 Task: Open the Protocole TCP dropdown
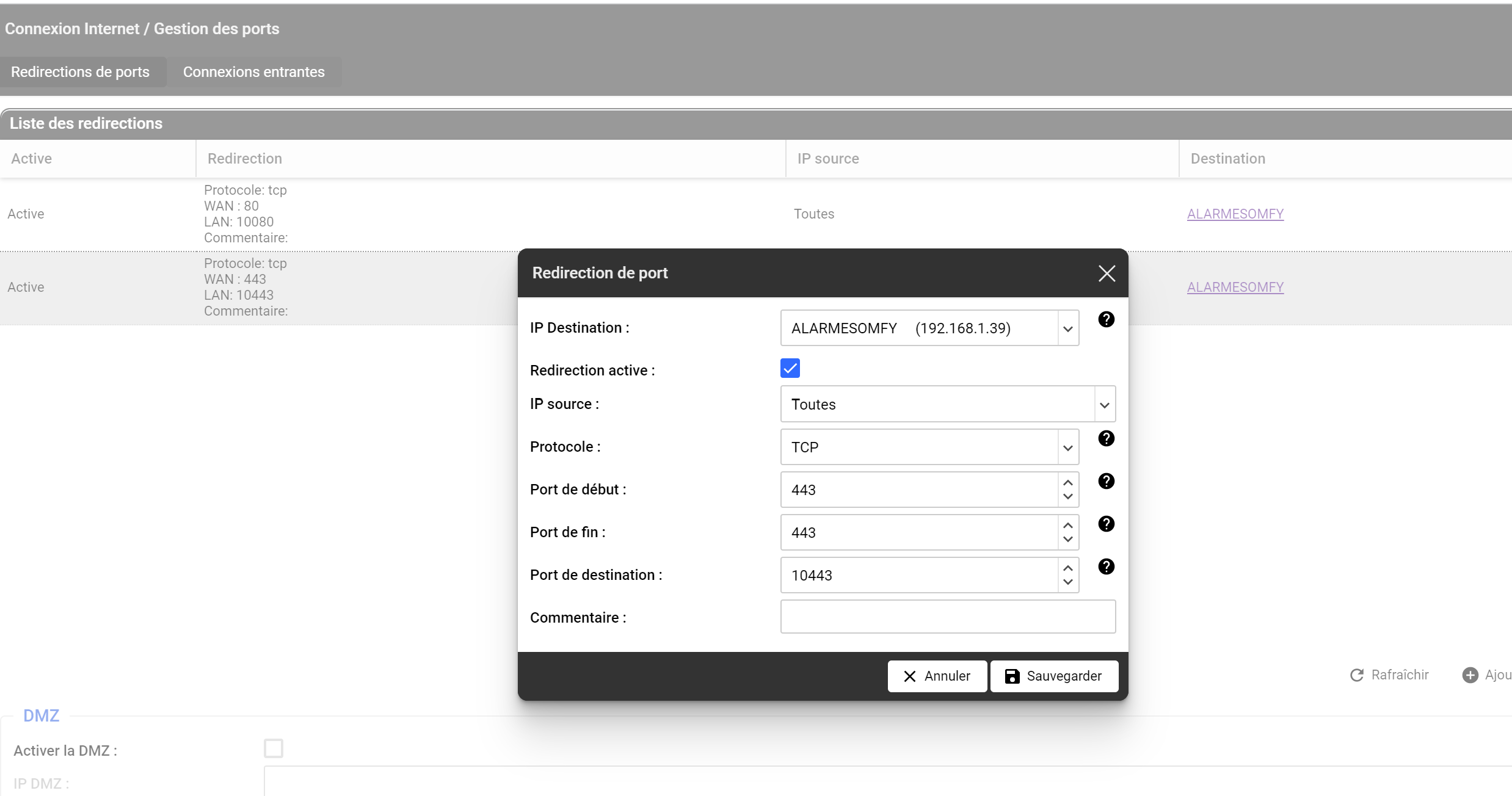point(1067,447)
